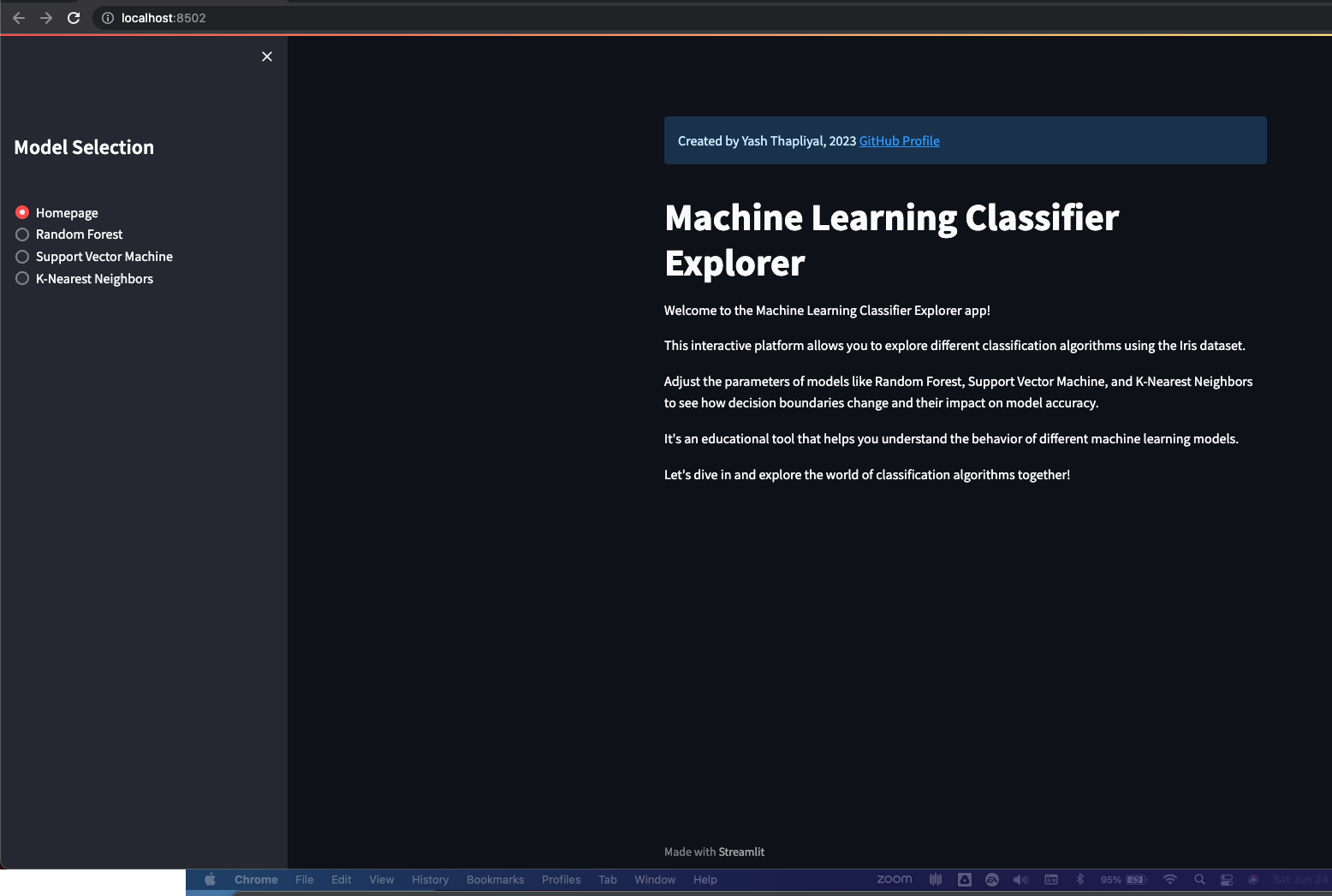
Task: Click the battery 95% status icon
Action: pos(1123,880)
